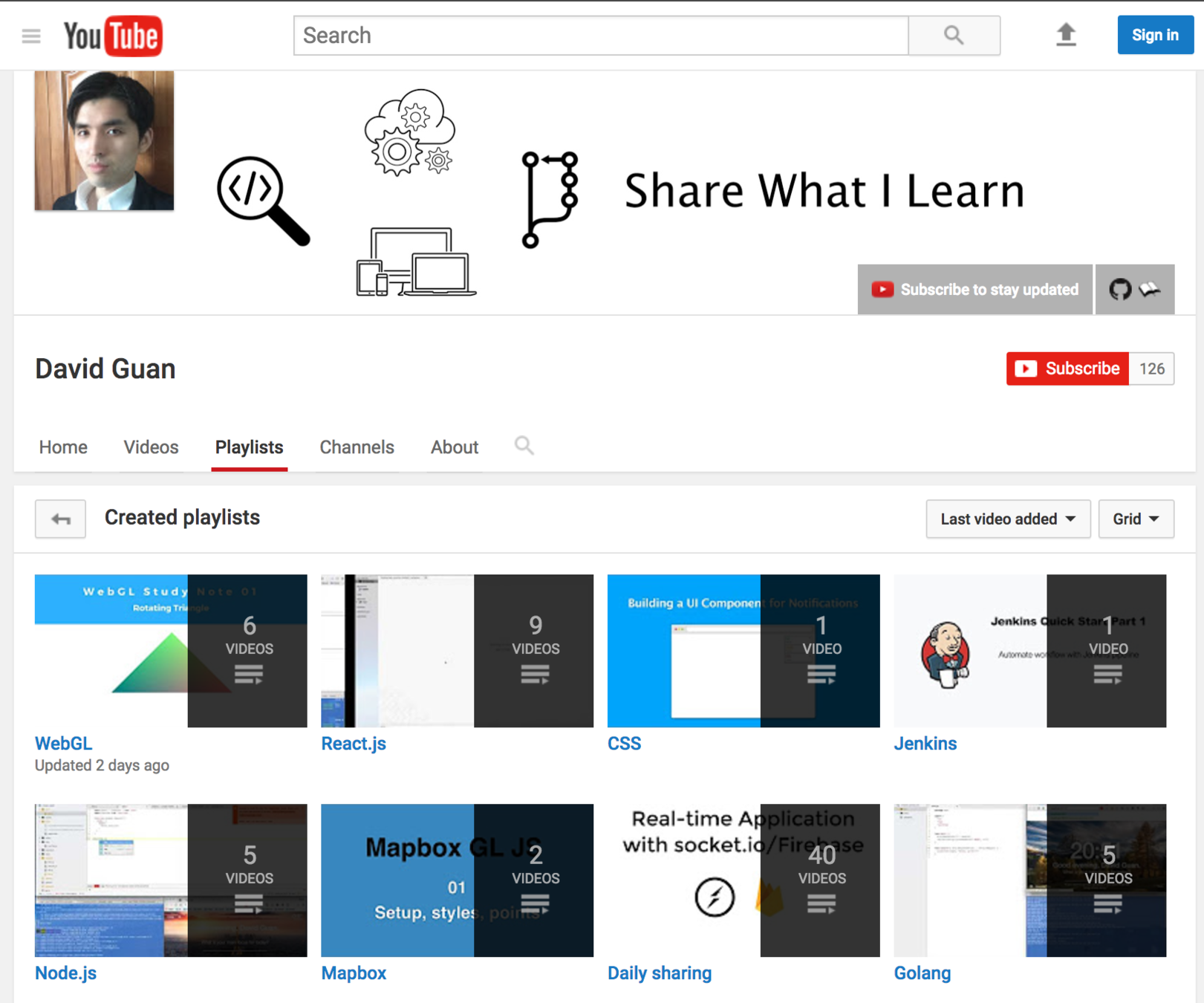This screenshot has width=1204, height=1003.
Task: Click the Jenkins Quick Start thumbnail
Action: click(1029, 651)
